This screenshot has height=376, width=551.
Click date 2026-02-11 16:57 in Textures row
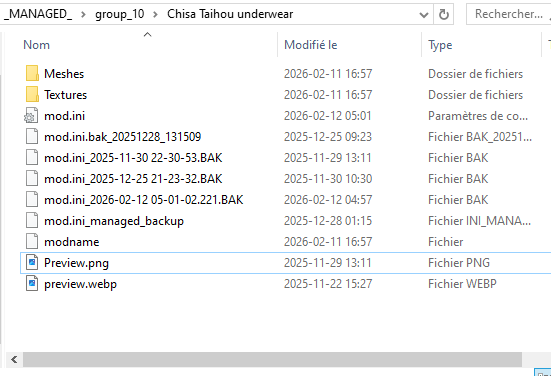click(328, 95)
